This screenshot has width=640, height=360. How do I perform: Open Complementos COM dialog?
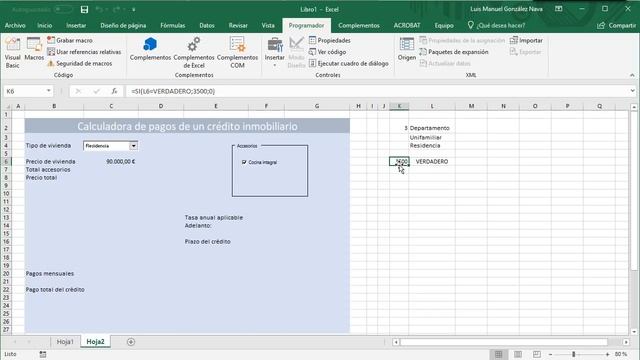tap(237, 53)
